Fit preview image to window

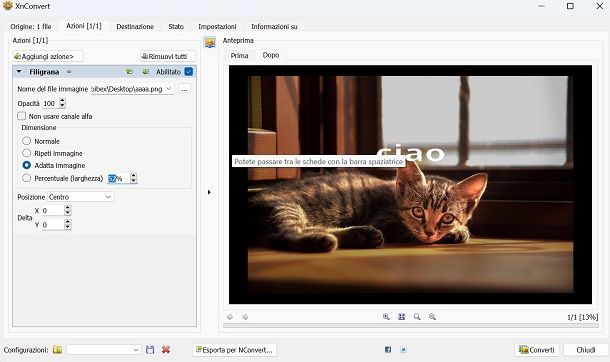[401, 317]
